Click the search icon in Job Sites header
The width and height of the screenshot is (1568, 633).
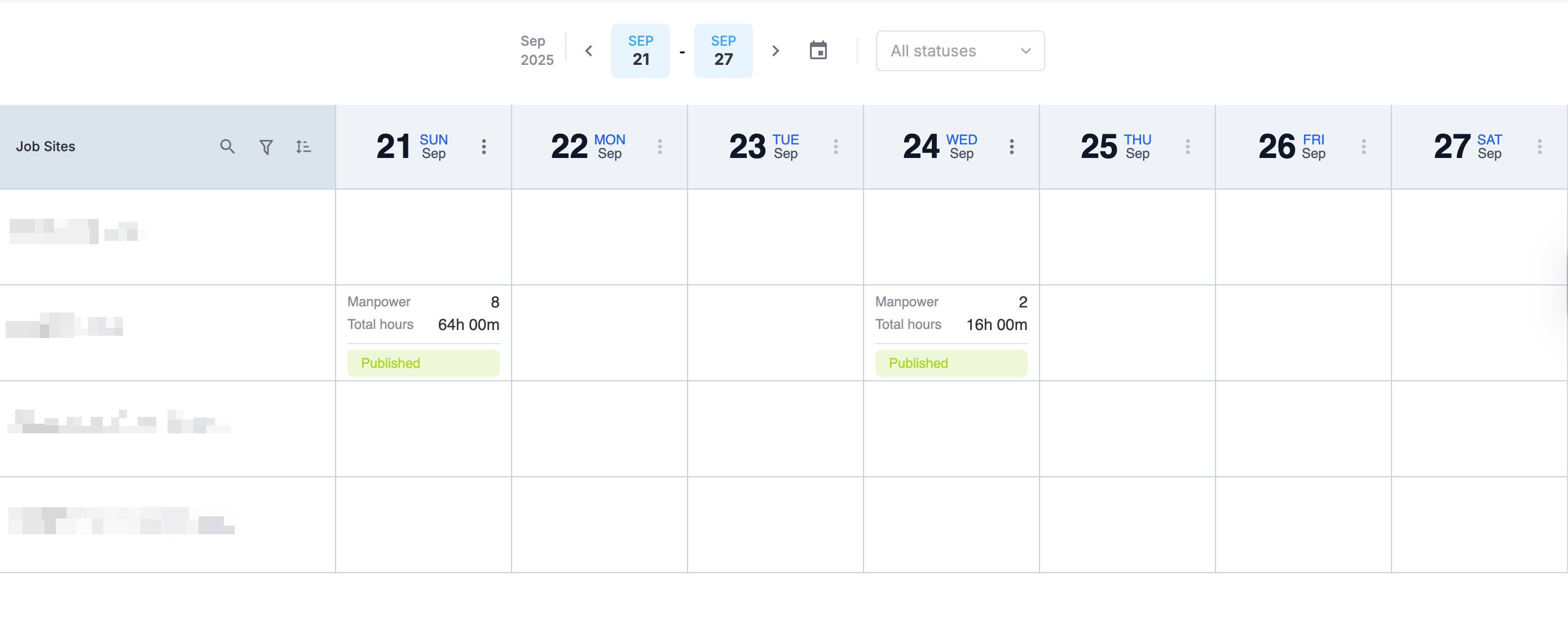click(x=227, y=147)
